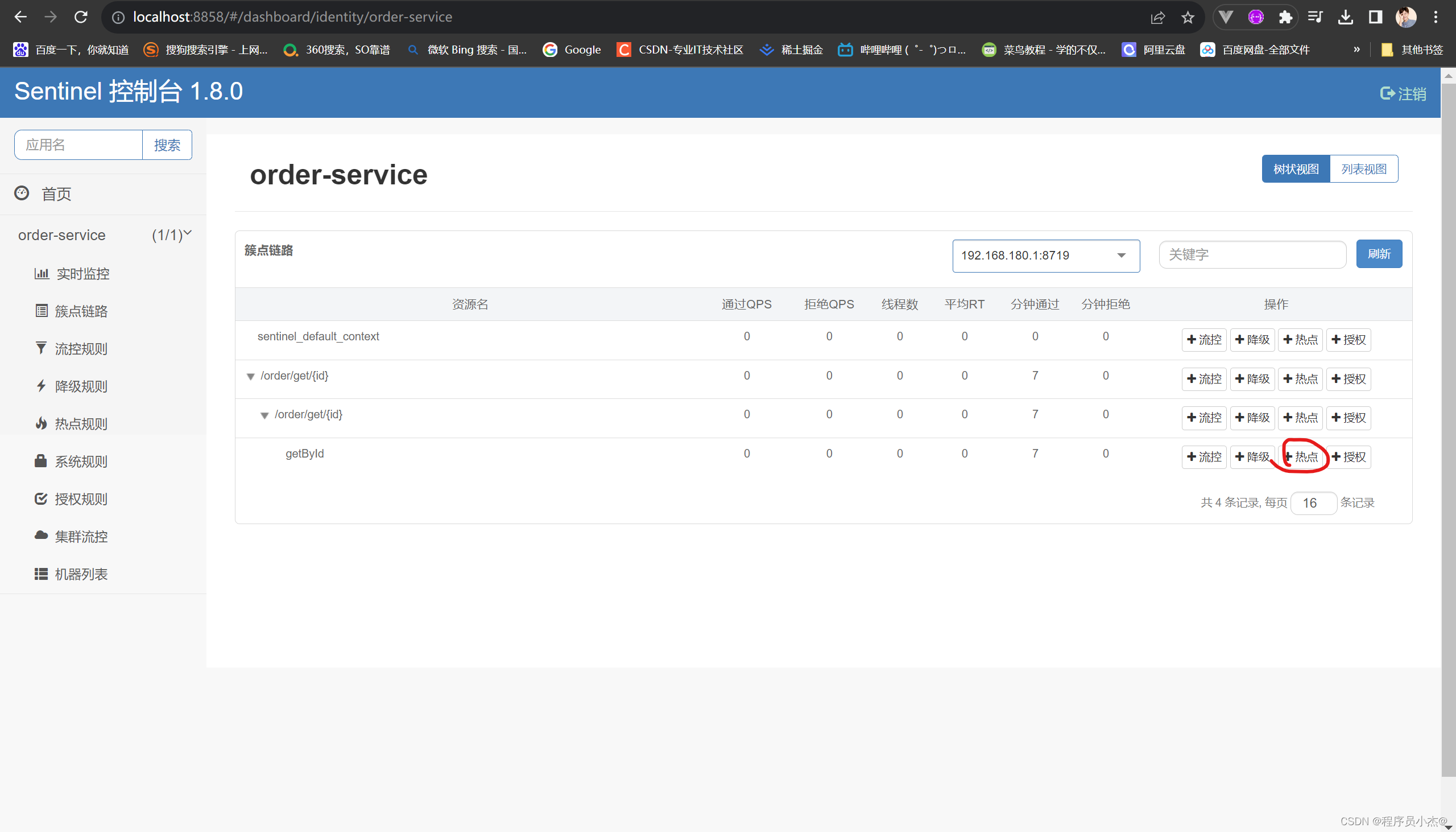This screenshot has height=832, width=1456.
Task: Focus the 应用名 search field
Action: point(78,145)
